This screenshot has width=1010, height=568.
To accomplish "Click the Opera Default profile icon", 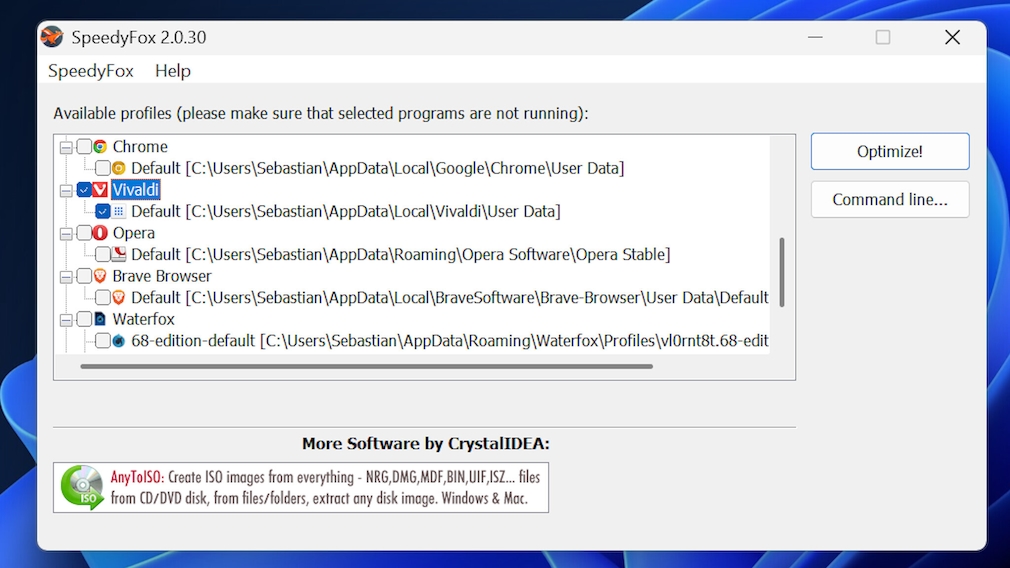I will (x=119, y=254).
